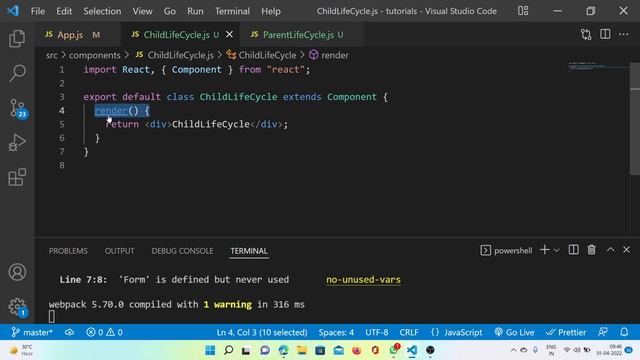Open the Edit menu
Image resolution: width=640 pixels, height=360 pixels.
click(x=64, y=11)
